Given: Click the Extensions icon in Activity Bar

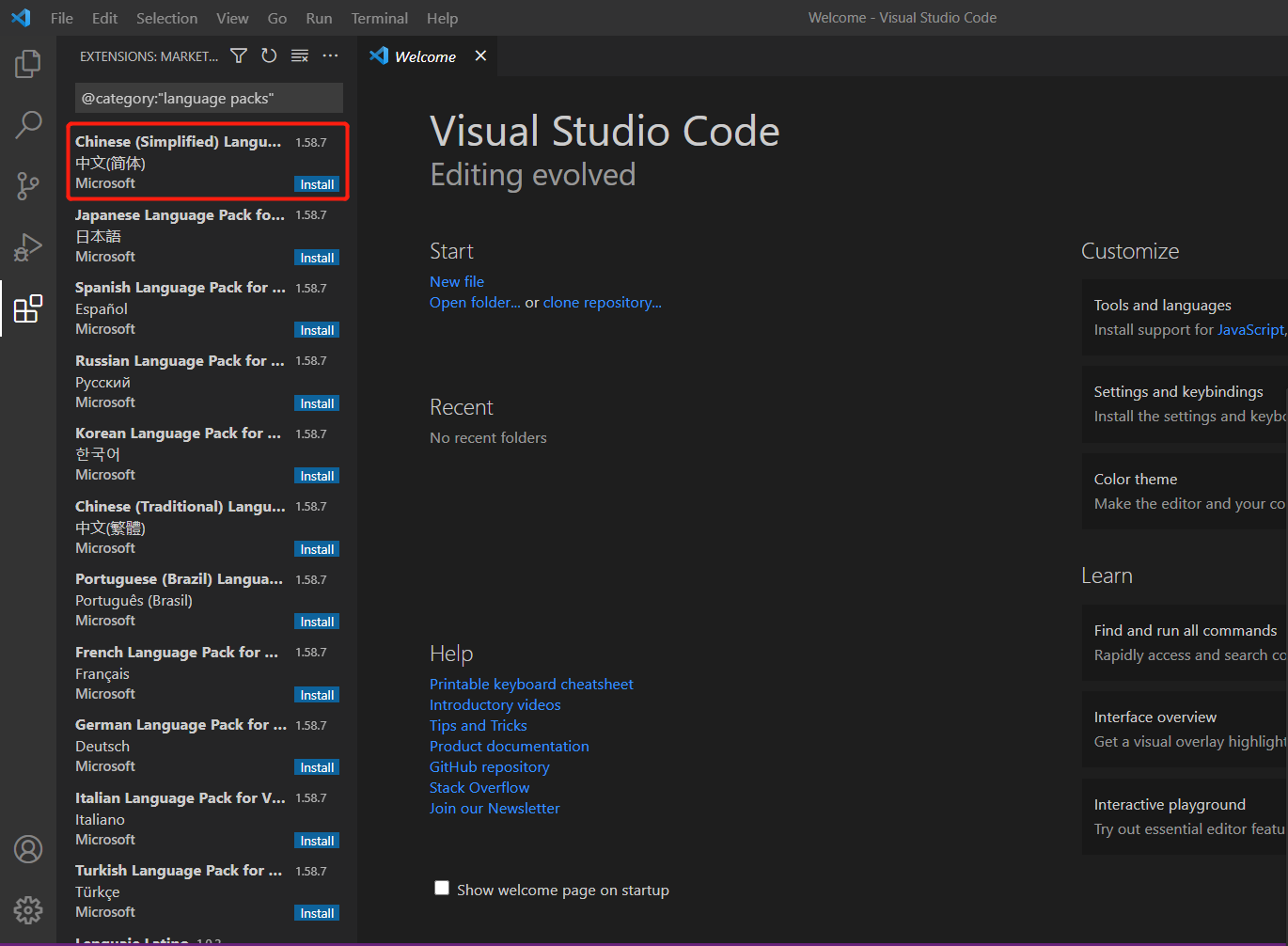Looking at the screenshot, I should (27, 308).
